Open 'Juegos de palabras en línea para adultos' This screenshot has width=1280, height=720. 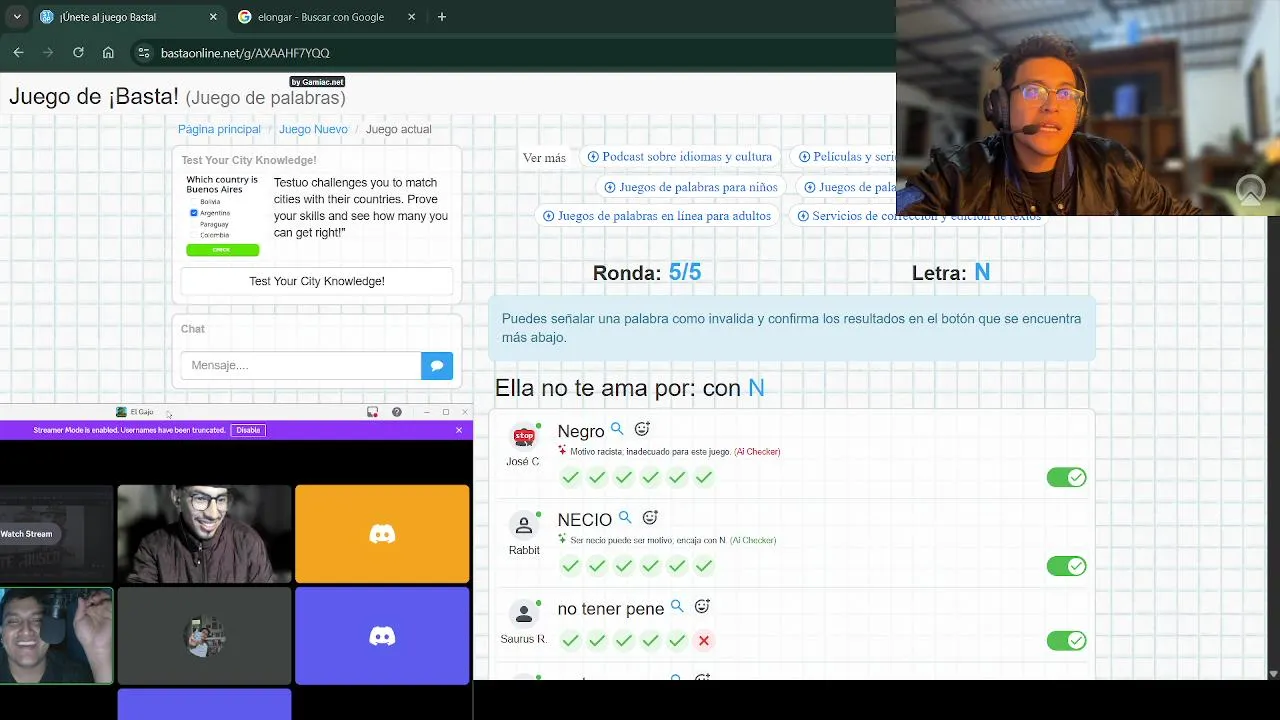tap(657, 216)
